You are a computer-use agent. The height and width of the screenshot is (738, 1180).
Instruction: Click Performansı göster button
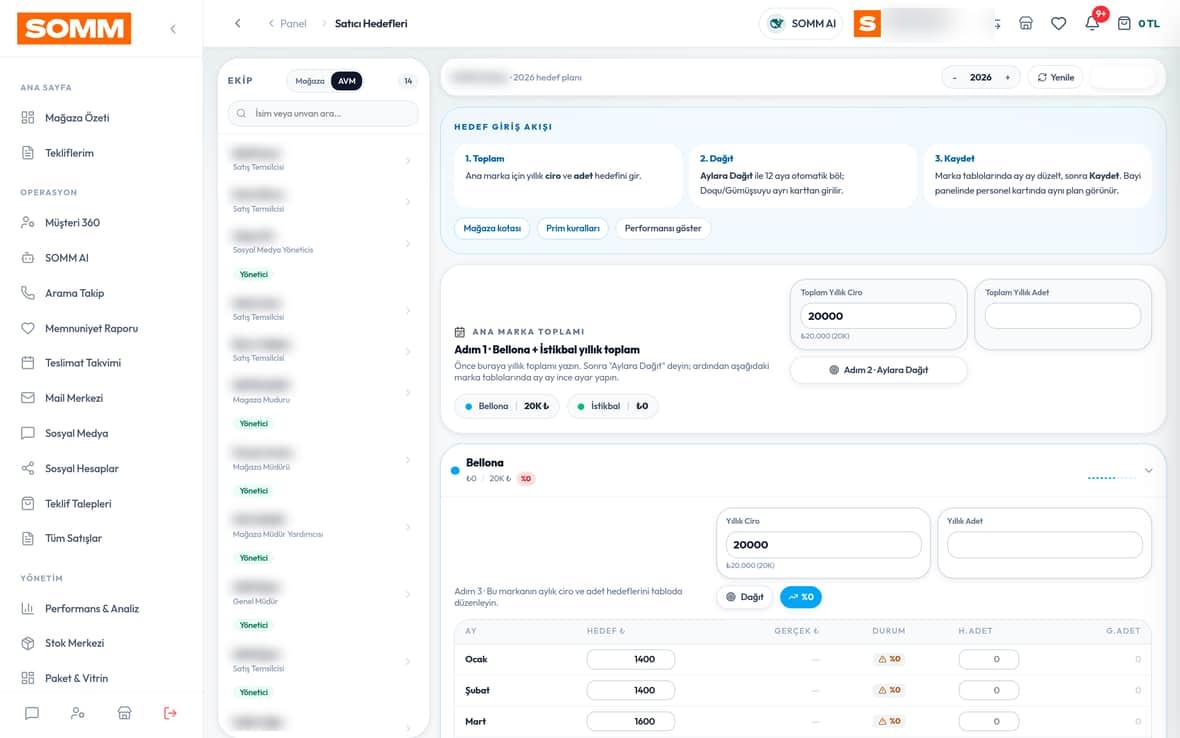pyautogui.click(x=663, y=229)
